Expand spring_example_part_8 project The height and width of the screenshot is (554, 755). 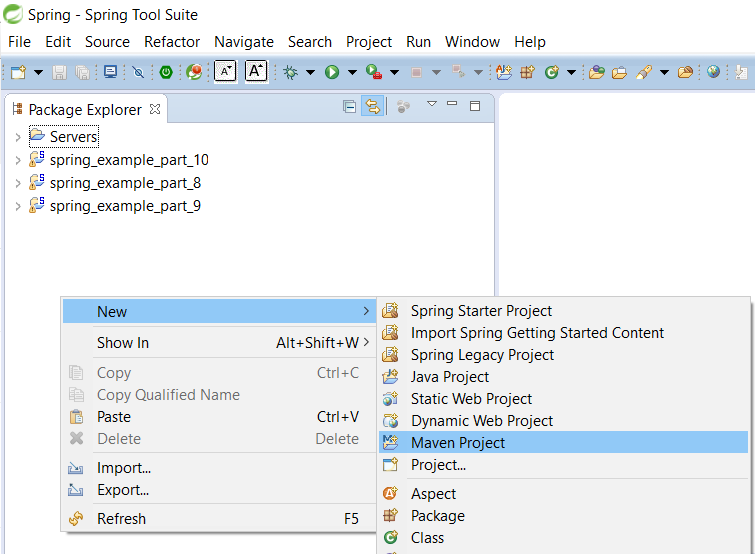tap(18, 183)
